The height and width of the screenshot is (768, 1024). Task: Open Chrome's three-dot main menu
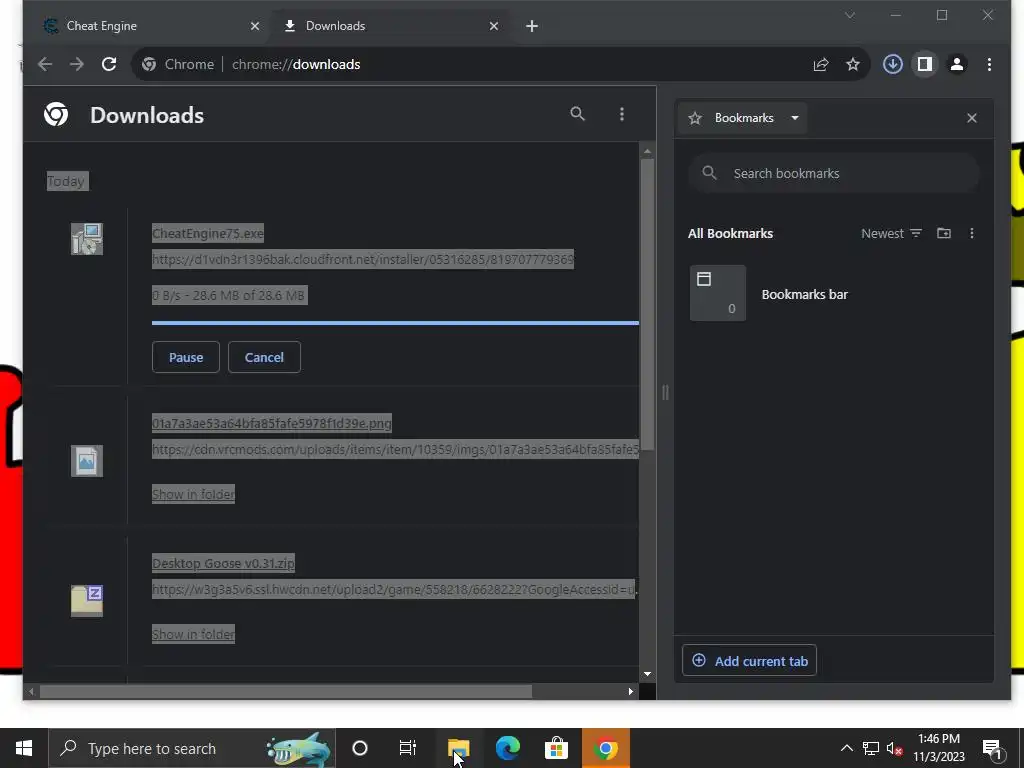pyautogui.click(x=989, y=64)
